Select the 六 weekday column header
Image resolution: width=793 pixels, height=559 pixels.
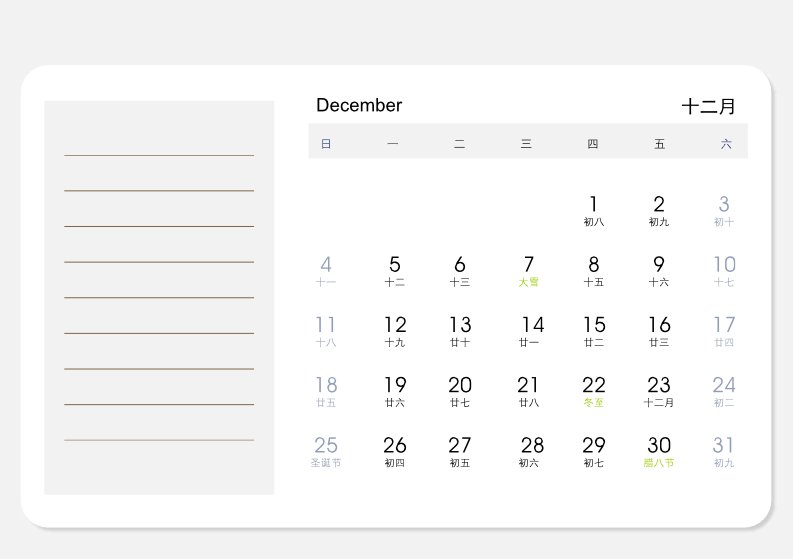coord(726,144)
